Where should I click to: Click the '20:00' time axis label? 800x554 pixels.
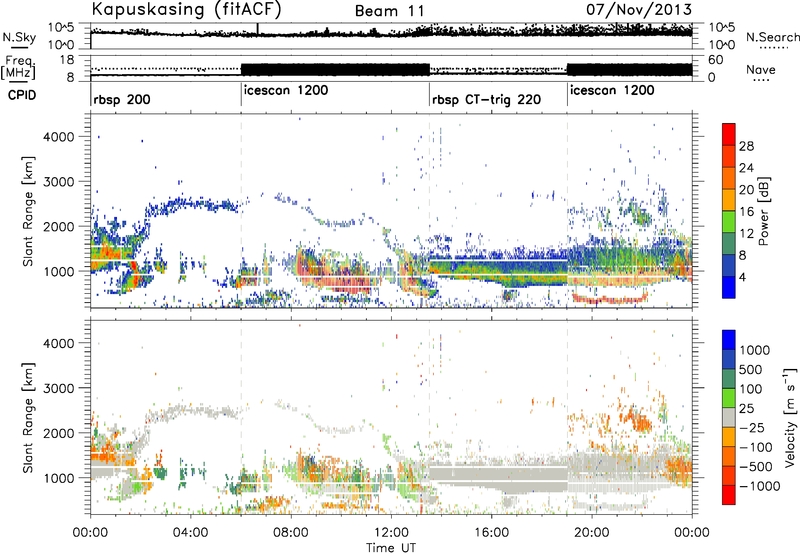click(592, 533)
